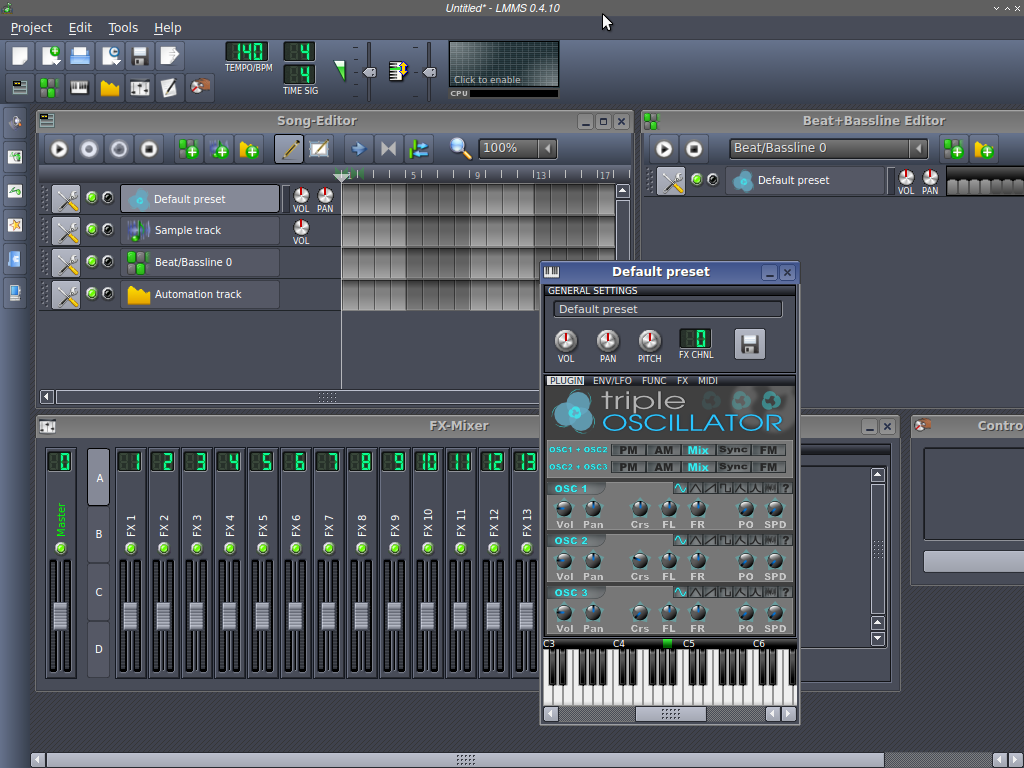The height and width of the screenshot is (768, 1024).
Task: Open the Tools menu
Action: [x=123, y=27]
